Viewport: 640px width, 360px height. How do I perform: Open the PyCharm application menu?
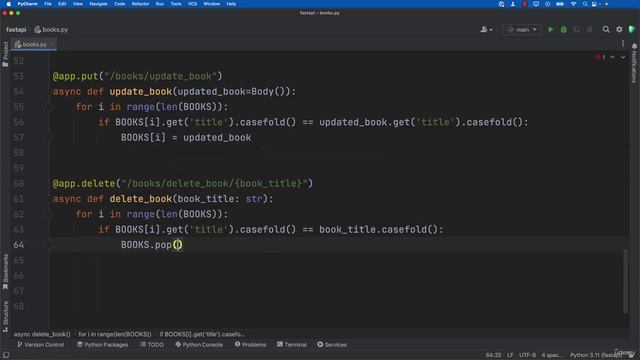[x=27, y=4]
